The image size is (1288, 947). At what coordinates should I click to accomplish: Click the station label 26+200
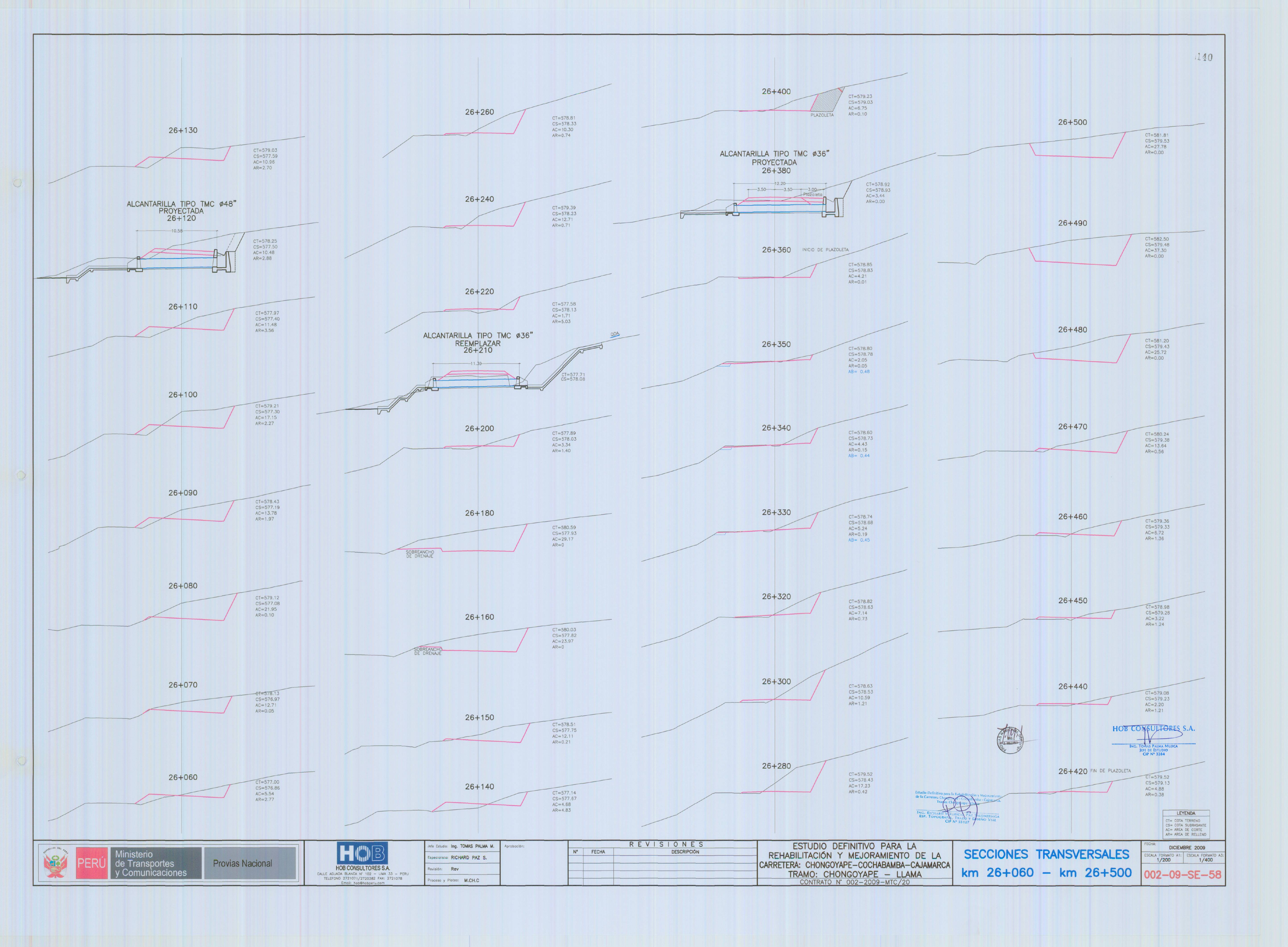[479, 429]
